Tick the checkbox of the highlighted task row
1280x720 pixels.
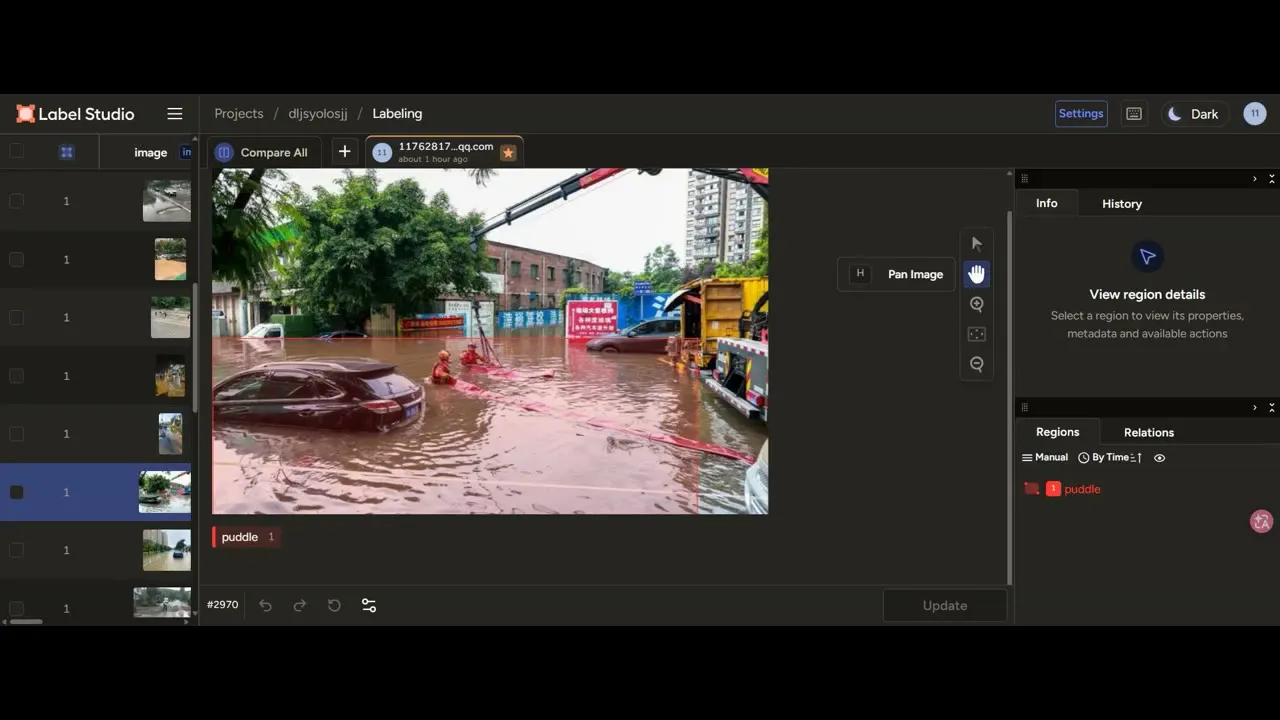click(x=16, y=492)
